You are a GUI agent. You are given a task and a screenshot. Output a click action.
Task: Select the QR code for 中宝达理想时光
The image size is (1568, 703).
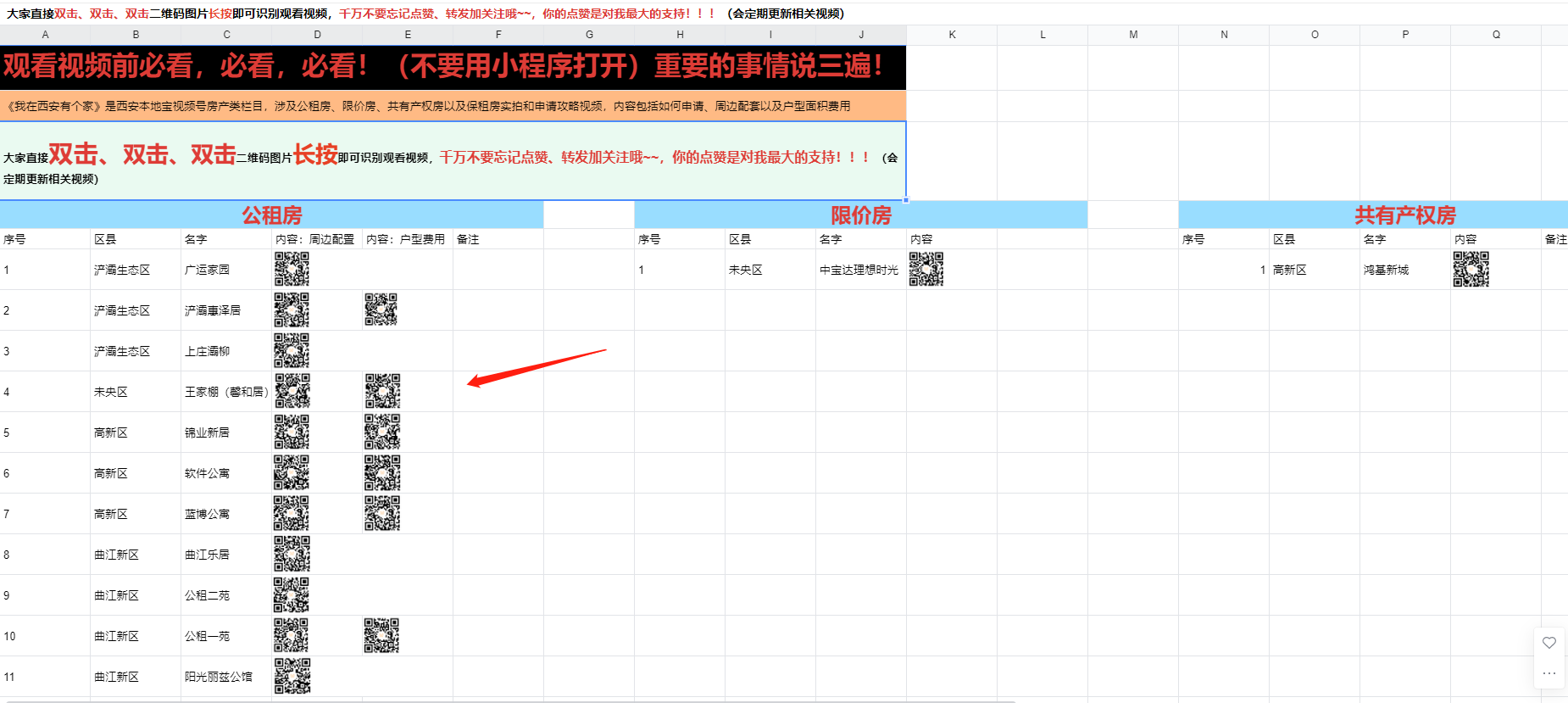(926, 270)
